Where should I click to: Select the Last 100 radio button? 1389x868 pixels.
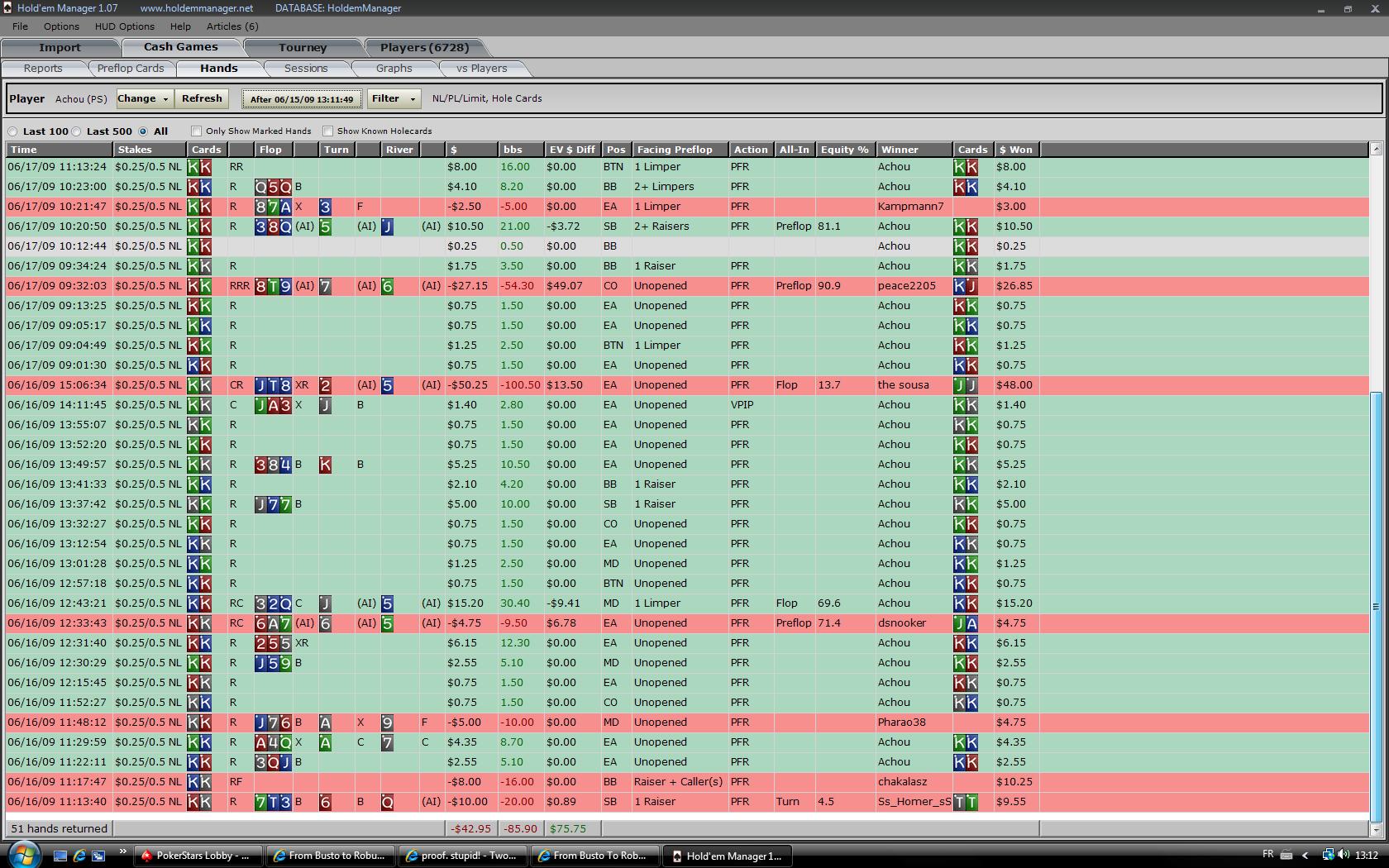12,131
